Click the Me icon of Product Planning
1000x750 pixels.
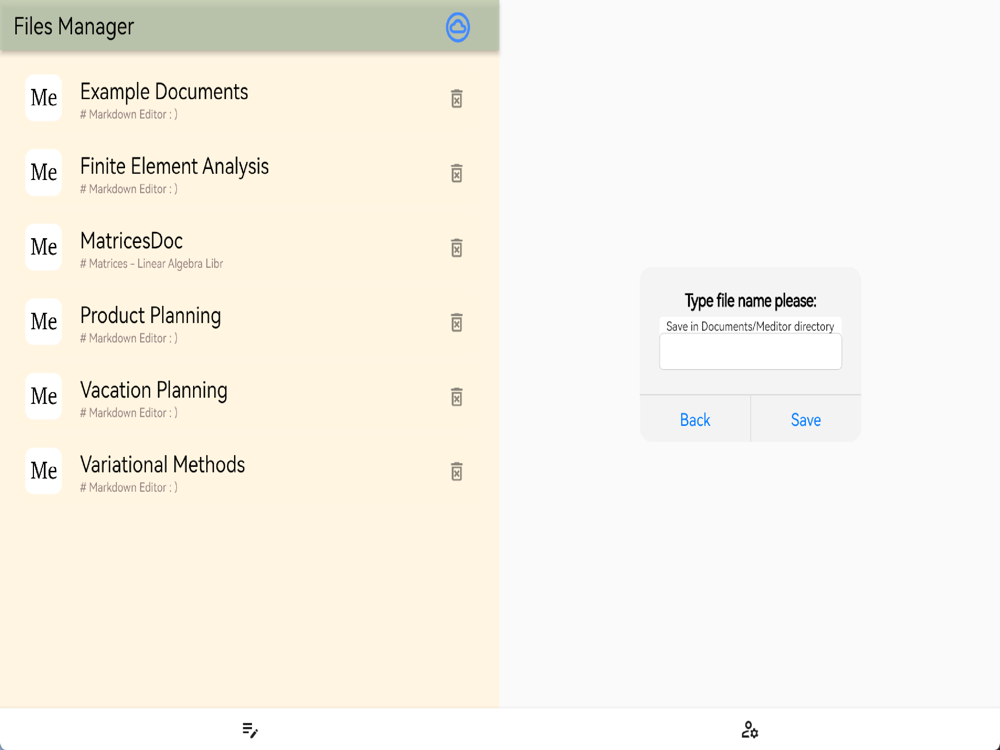[43, 322]
